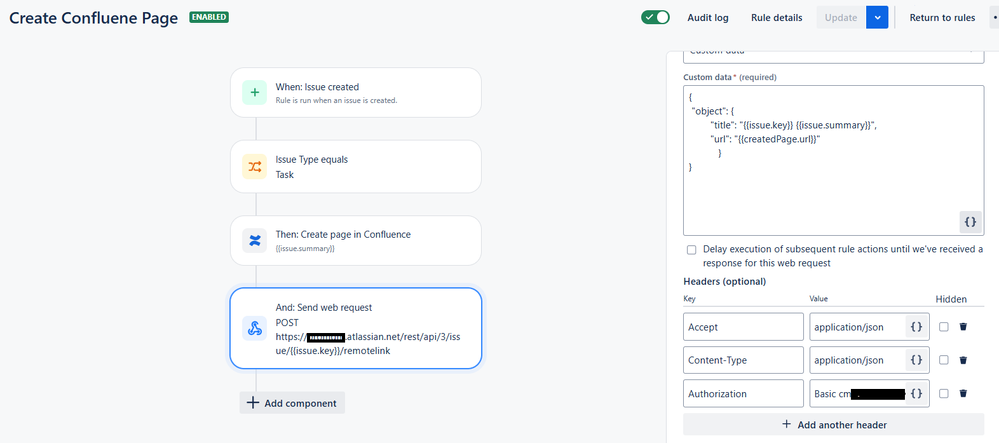Click the orange shuffle condition icon
Image resolution: width=999 pixels, height=443 pixels.
254,166
